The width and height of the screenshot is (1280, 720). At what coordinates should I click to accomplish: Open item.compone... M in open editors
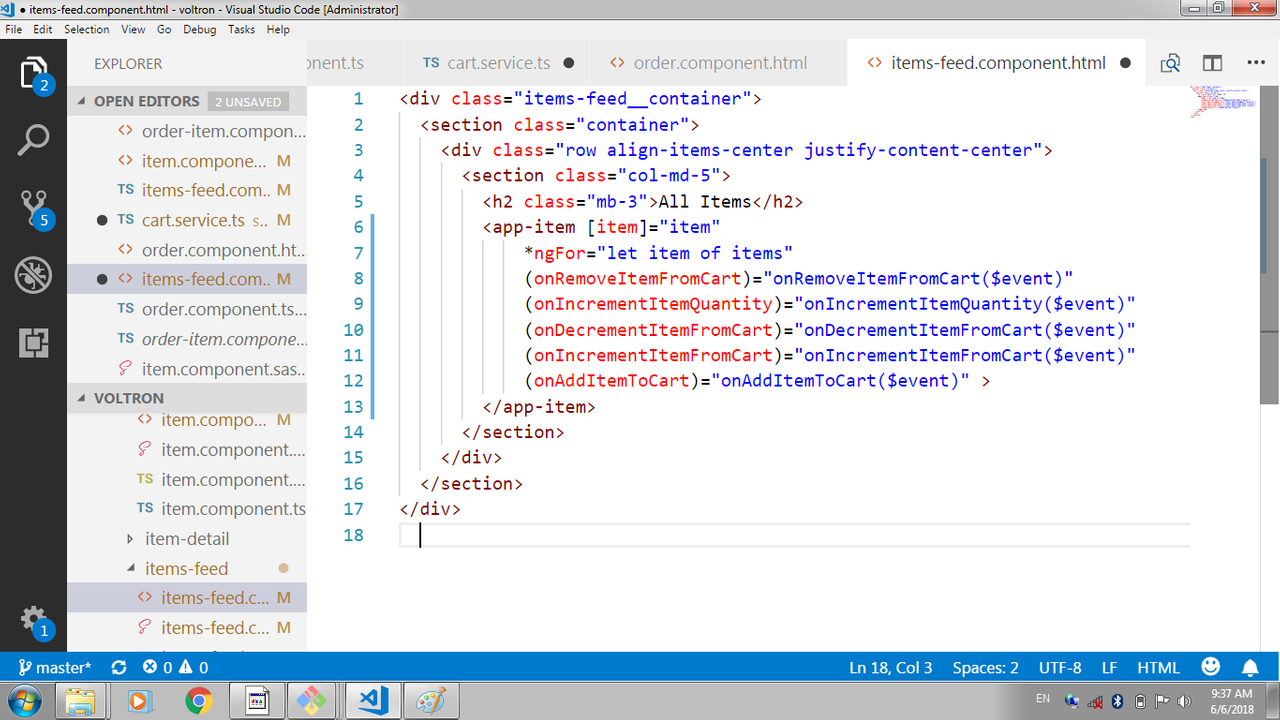click(187, 161)
